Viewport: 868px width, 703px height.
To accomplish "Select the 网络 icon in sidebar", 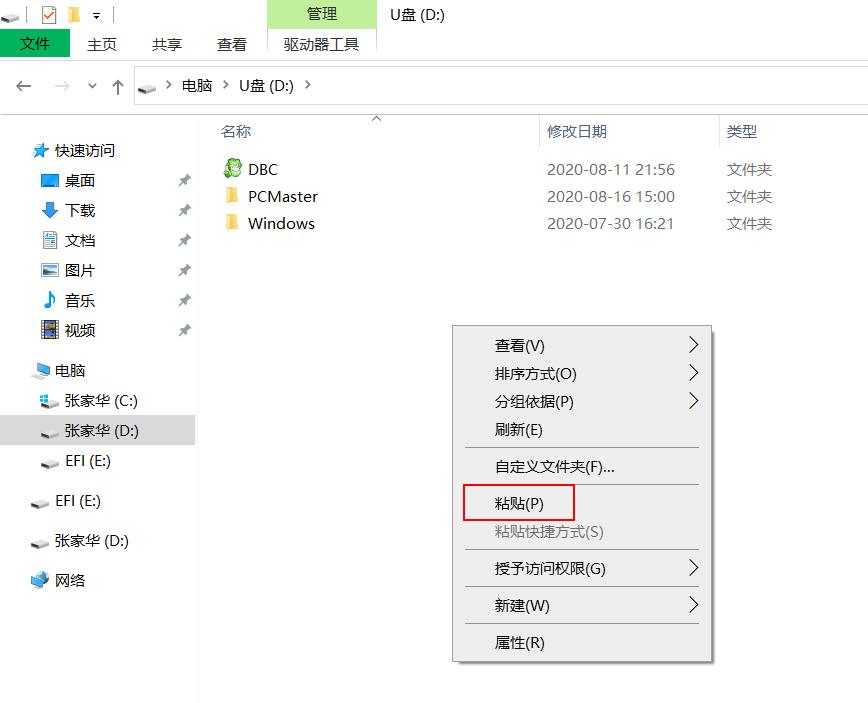I will (x=40, y=580).
